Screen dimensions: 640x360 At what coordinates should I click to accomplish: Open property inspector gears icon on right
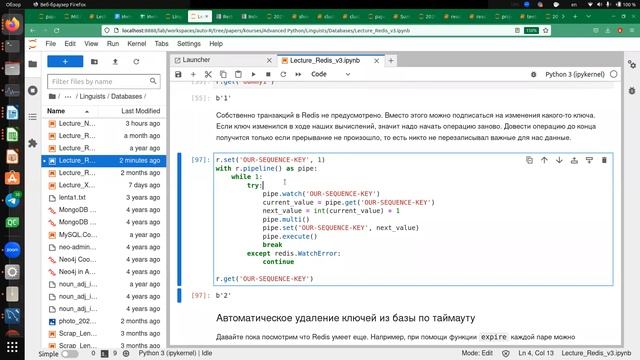pos(632,64)
